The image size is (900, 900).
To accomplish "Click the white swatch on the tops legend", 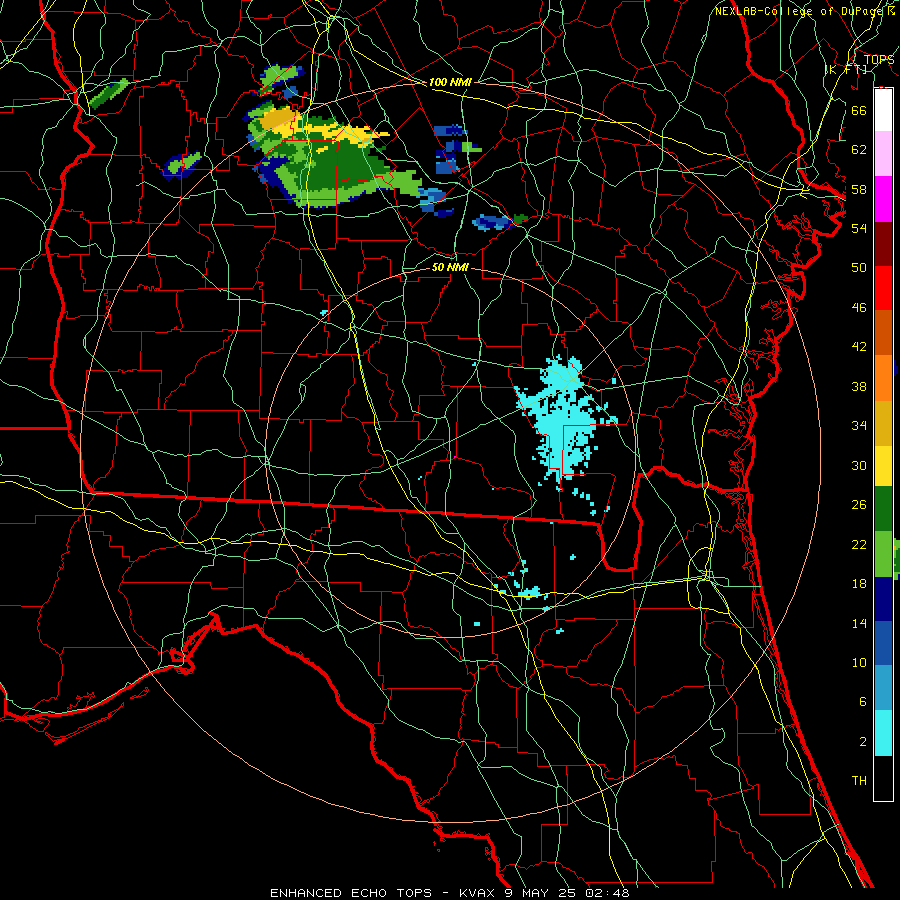I will (883, 110).
